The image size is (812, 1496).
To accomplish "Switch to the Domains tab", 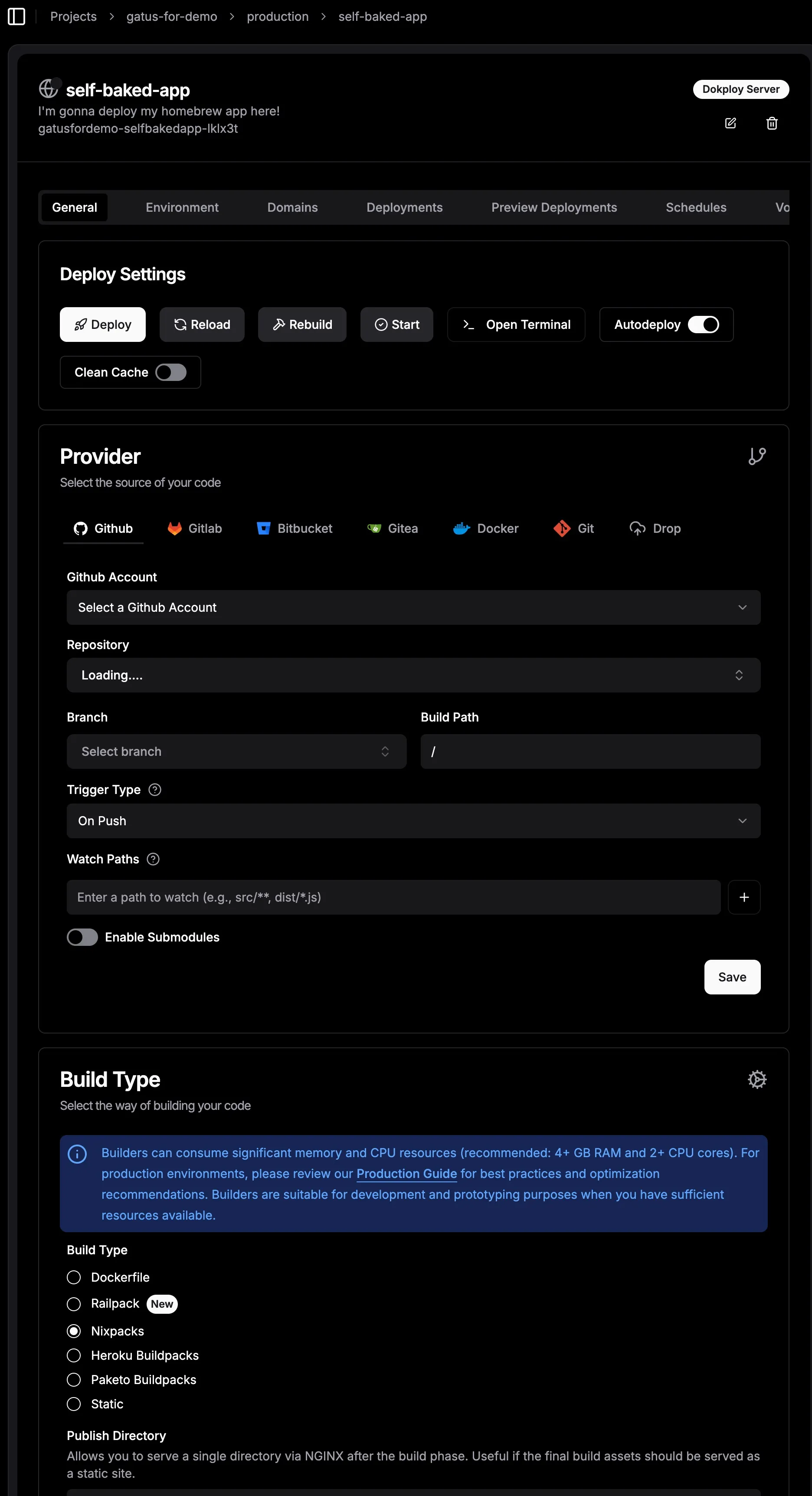I will 292,207.
